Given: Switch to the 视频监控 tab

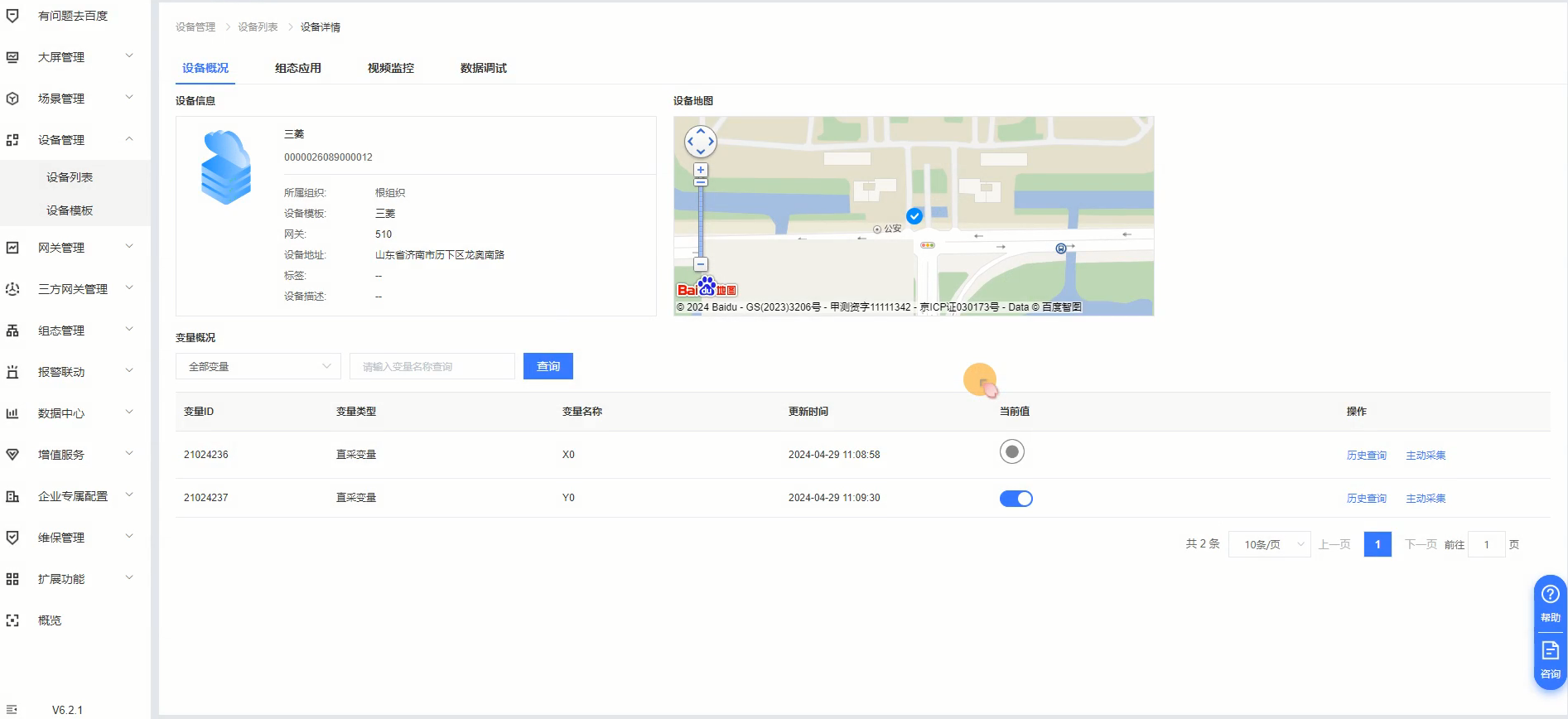Looking at the screenshot, I should click(x=390, y=68).
